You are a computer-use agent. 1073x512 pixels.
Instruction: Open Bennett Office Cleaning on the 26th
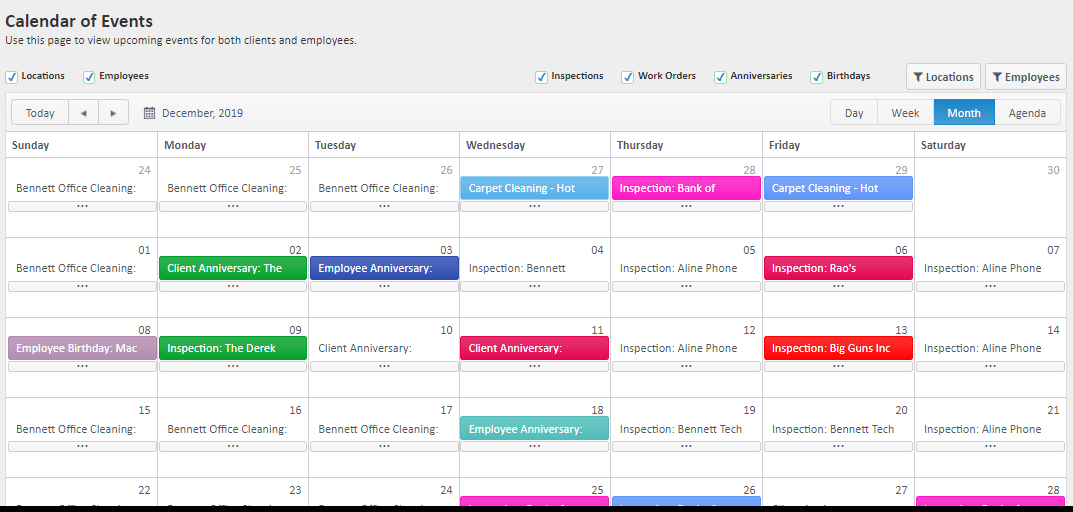click(x=385, y=188)
